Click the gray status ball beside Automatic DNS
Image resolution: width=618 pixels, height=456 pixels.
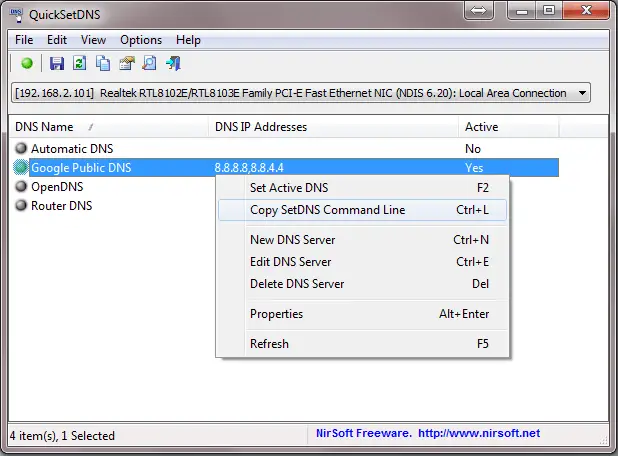[20, 148]
